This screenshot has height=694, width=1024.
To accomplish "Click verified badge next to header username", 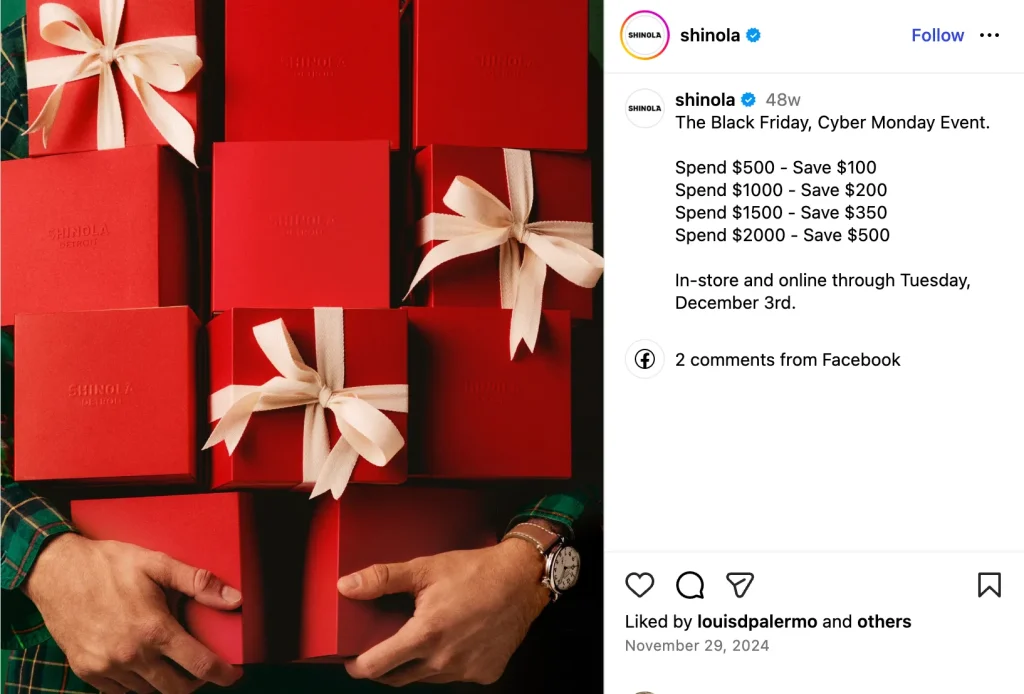I will click(x=753, y=35).
